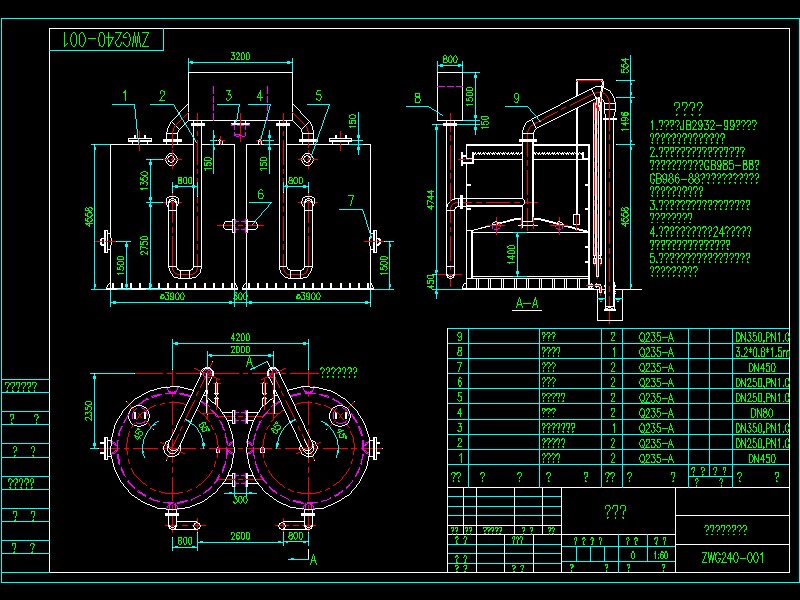This screenshot has width=800, height=600.
Task: Click the Q235-A cell in row 8
Action: point(655,350)
